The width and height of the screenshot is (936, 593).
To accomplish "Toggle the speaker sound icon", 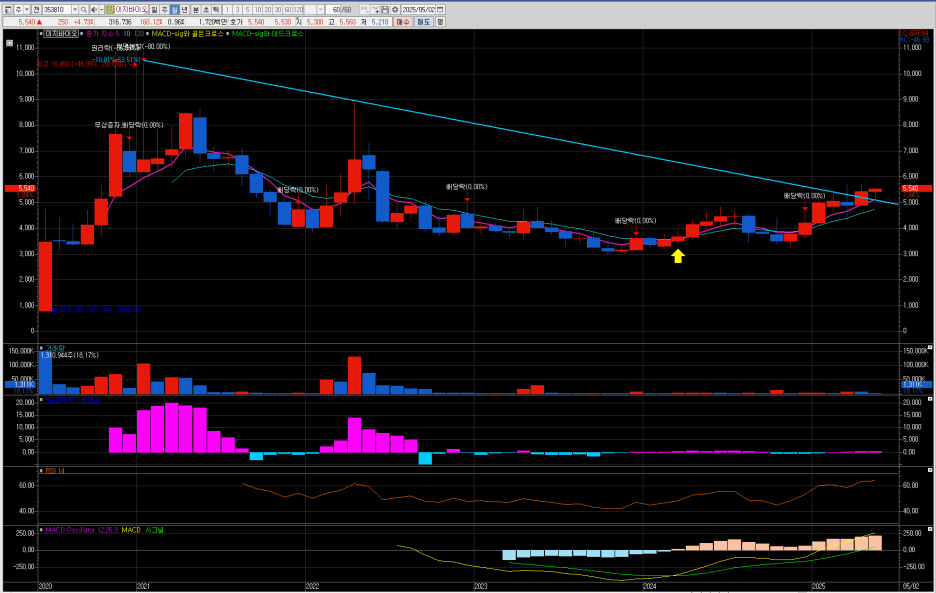I will tap(94, 10).
